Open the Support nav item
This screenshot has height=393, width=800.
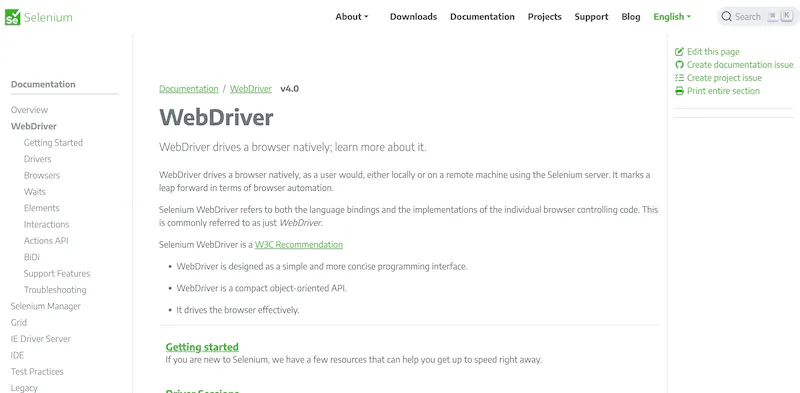(591, 17)
